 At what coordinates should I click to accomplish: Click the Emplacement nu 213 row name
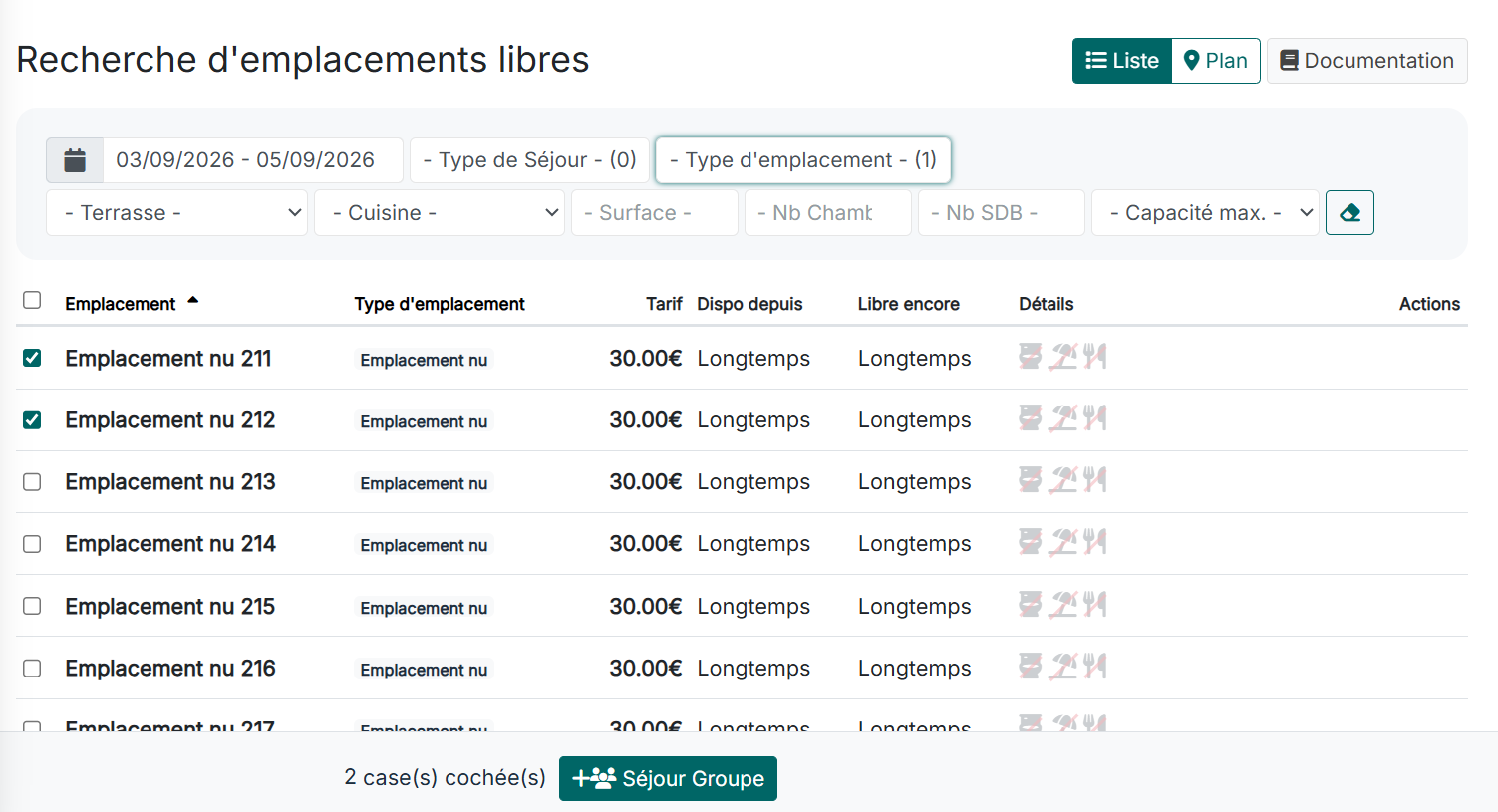click(x=170, y=482)
